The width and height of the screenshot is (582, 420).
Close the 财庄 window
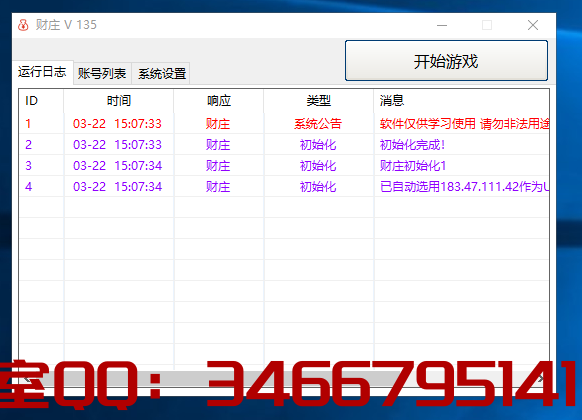click(533, 25)
